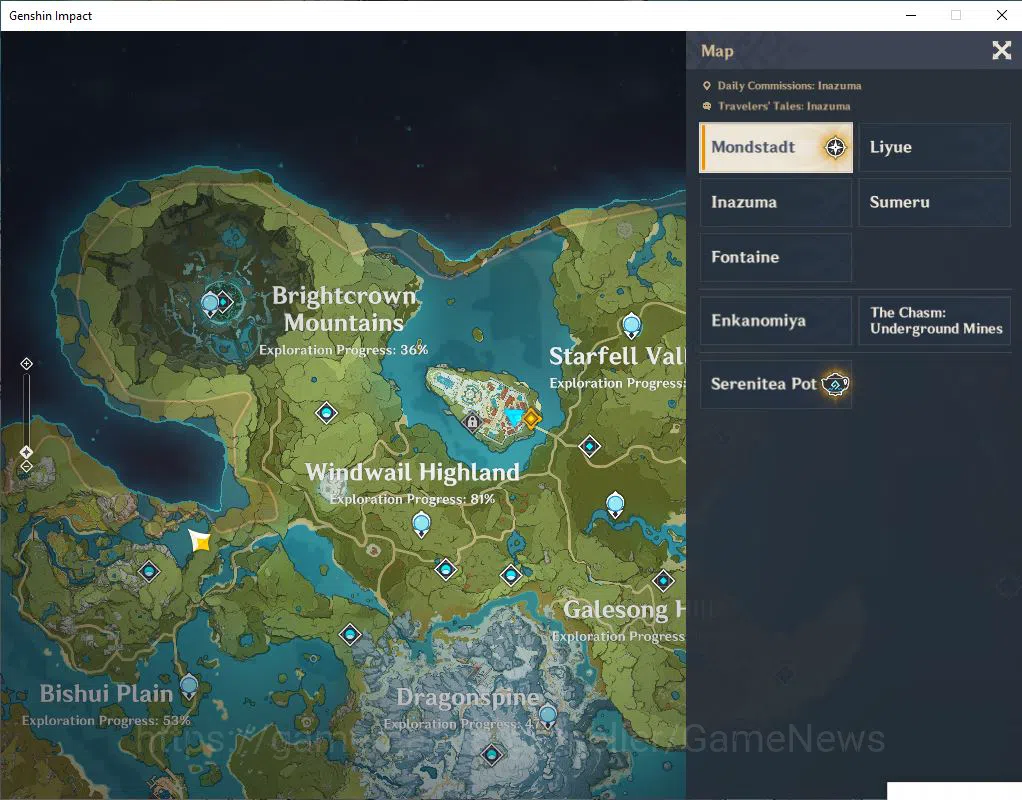Click Daily Commissions: Inazuma text
This screenshot has width=1022, height=800.
(x=789, y=85)
